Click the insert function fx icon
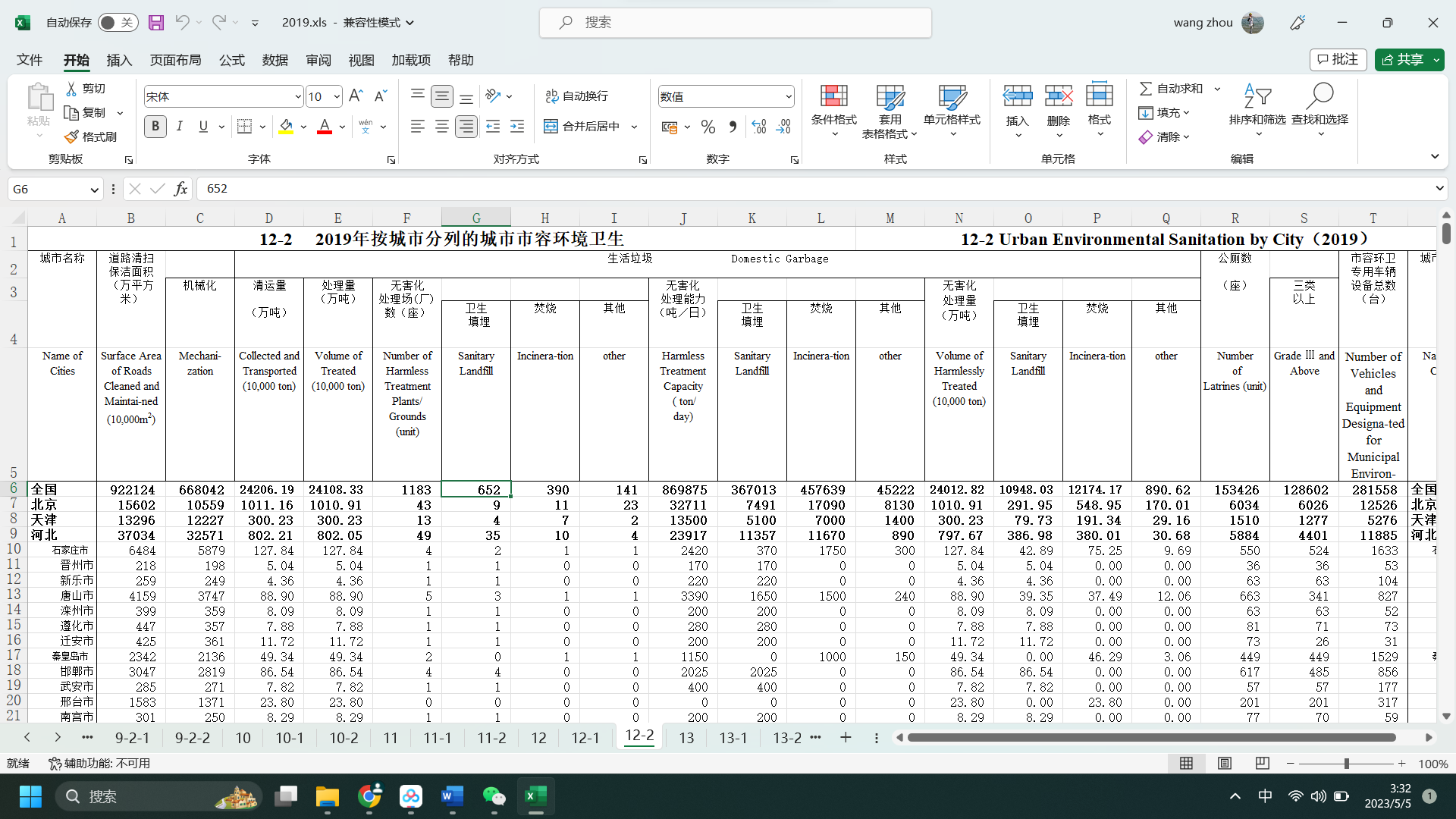The image size is (1456, 819). coord(180,189)
